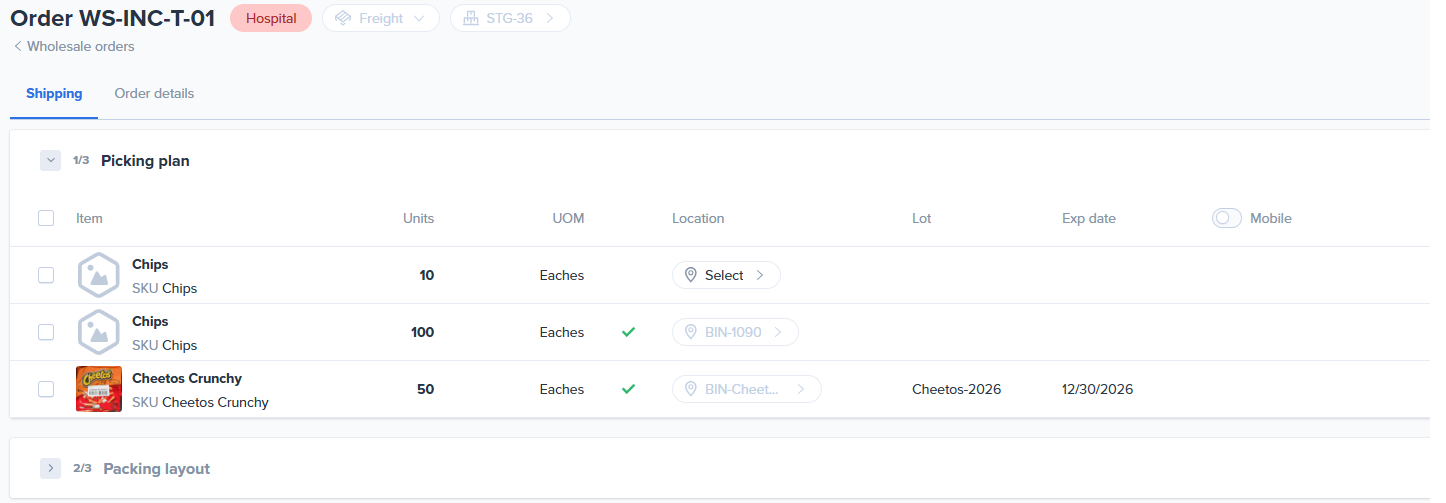Viewport: 1446px width, 503px height.
Task: Click the green checkmark on Cheetos Crunchy row
Action: click(628, 389)
